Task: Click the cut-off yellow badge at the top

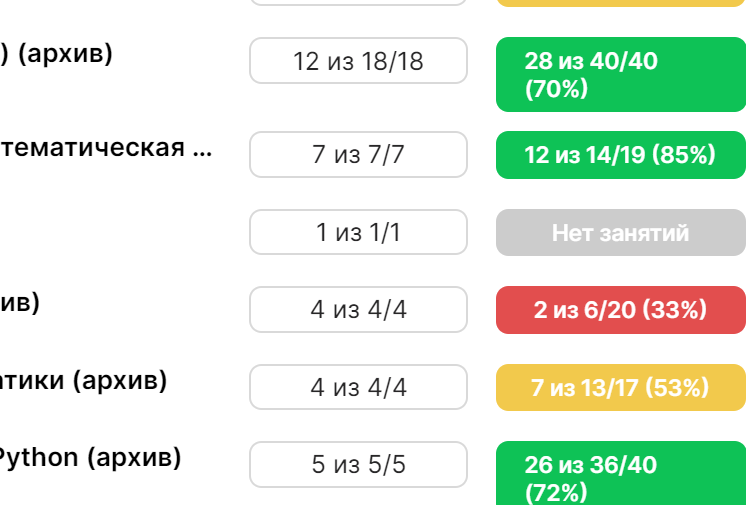Action: [621, 3]
